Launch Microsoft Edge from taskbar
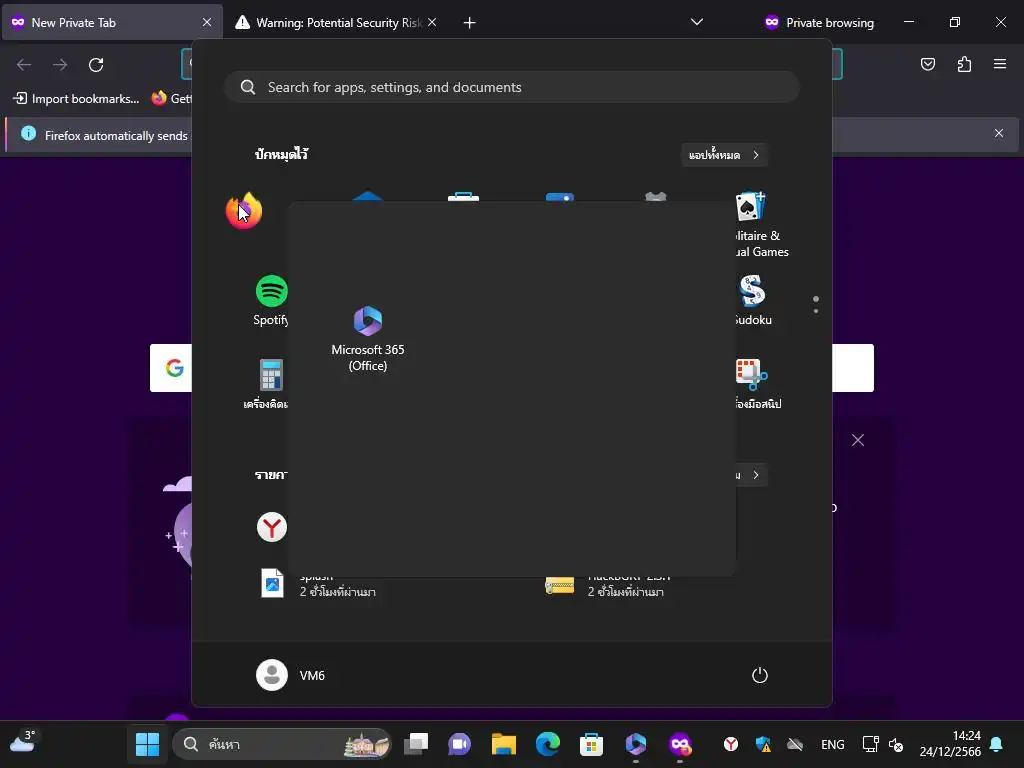Image resolution: width=1024 pixels, height=768 pixels. (548, 744)
